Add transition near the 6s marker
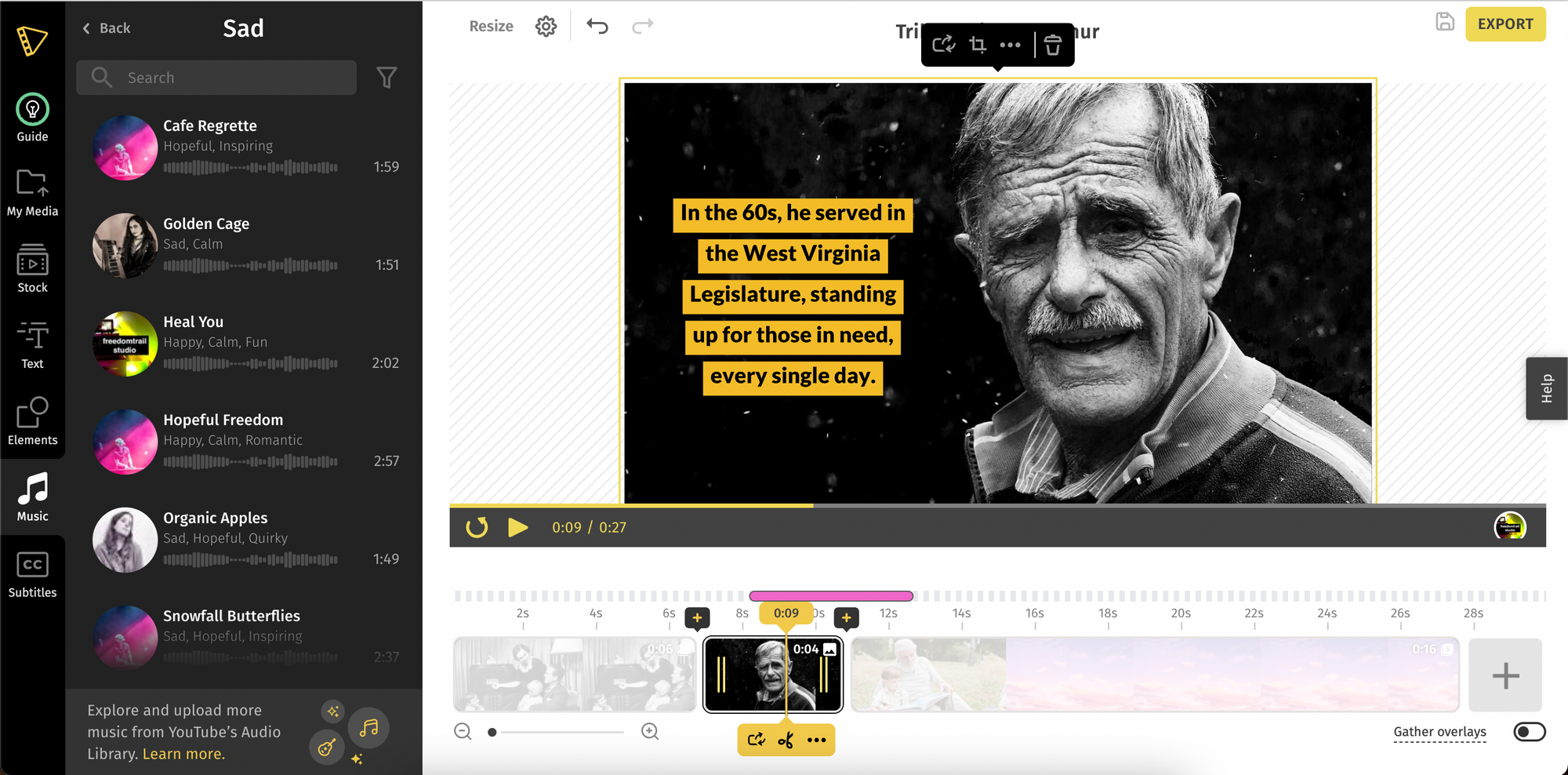The height and width of the screenshot is (775, 1568). pyautogui.click(x=697, y=618)
